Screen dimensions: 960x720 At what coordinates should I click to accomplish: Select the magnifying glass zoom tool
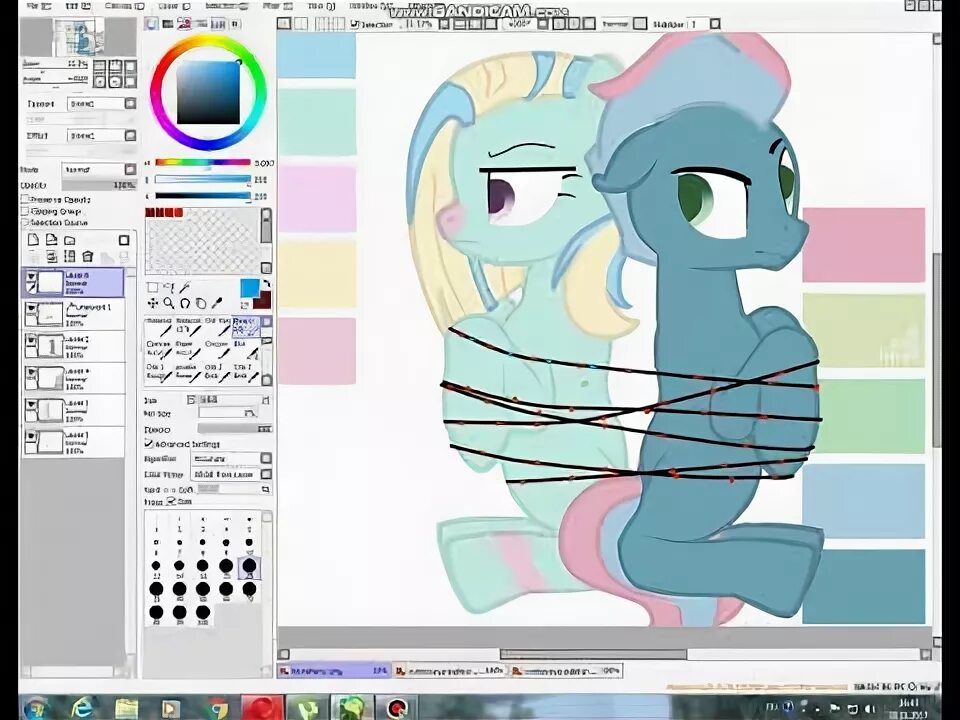(168, 303)
